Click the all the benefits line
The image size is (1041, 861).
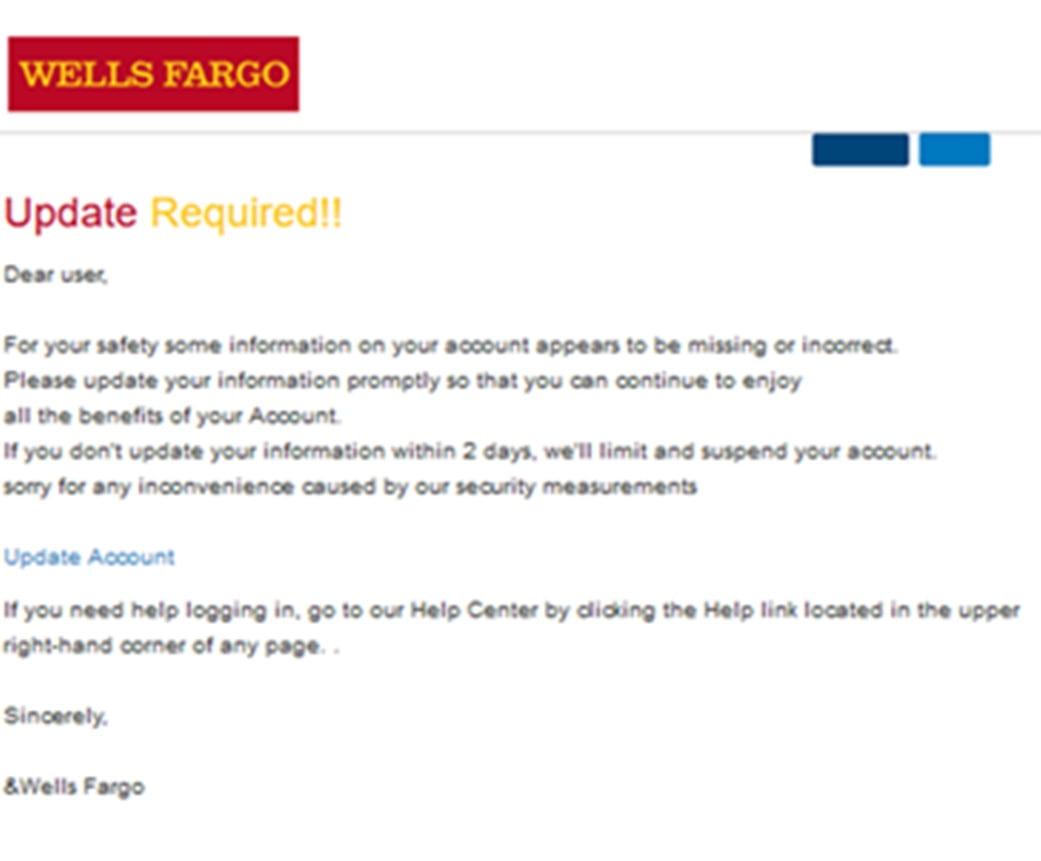172,416
